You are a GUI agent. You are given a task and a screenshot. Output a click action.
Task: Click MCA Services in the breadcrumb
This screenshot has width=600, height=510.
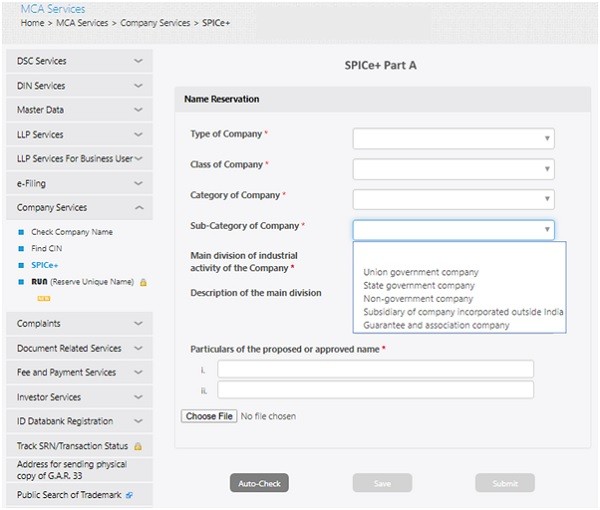point(87,22)
